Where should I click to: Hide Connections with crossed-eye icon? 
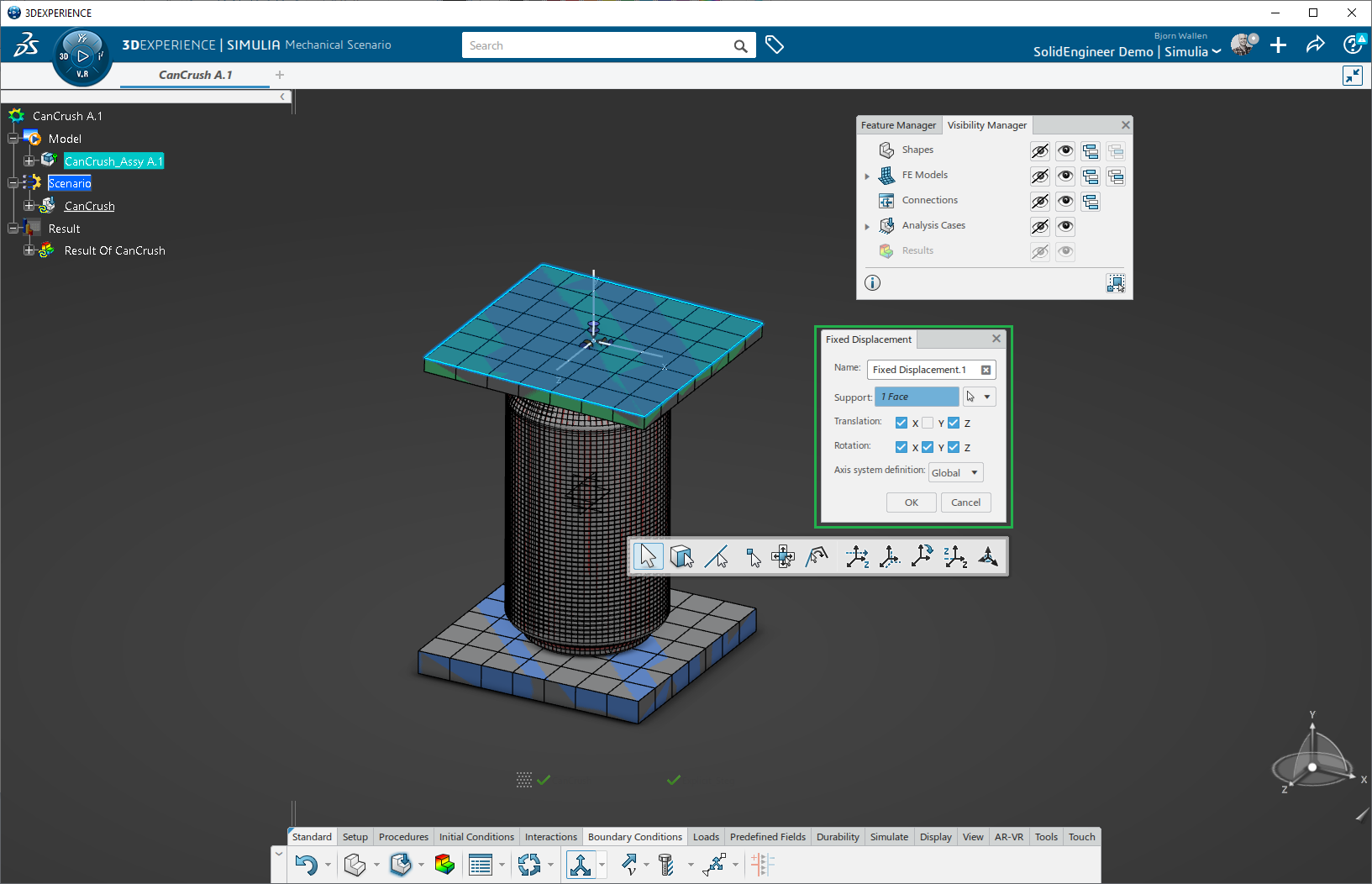tap(1039, 202)
